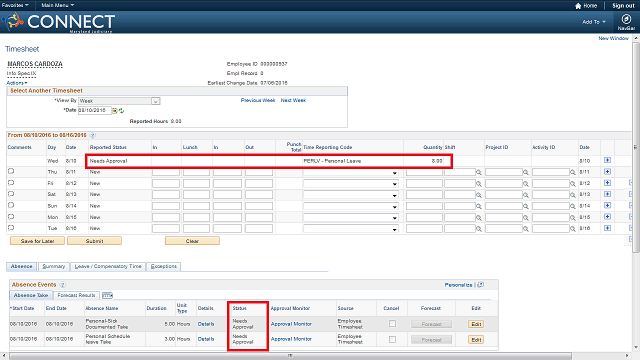The height and width of the screenshot is (360, 640).
Task: Open comment bubble for Sun 8/14
Action: click(x=11, y=205)
